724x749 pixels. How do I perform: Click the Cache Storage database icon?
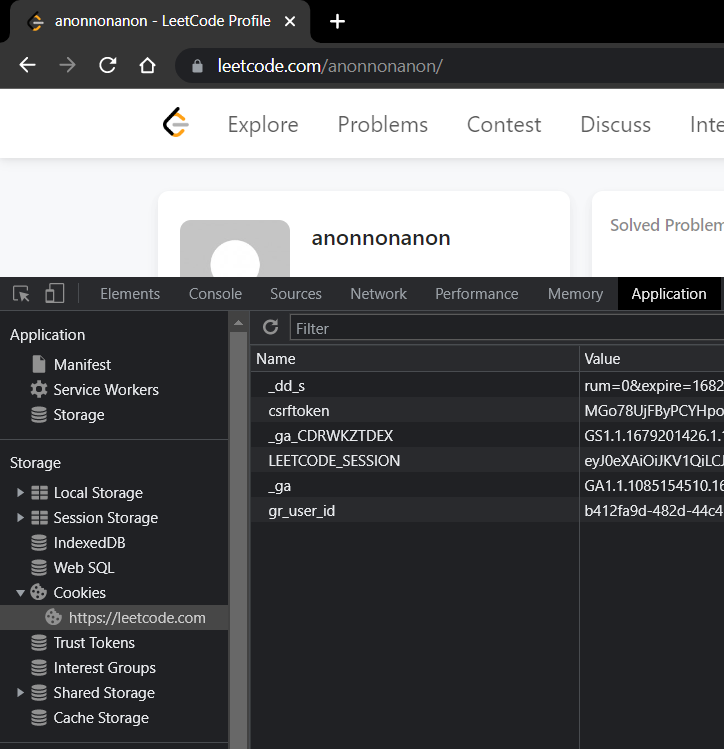(39, 717)
